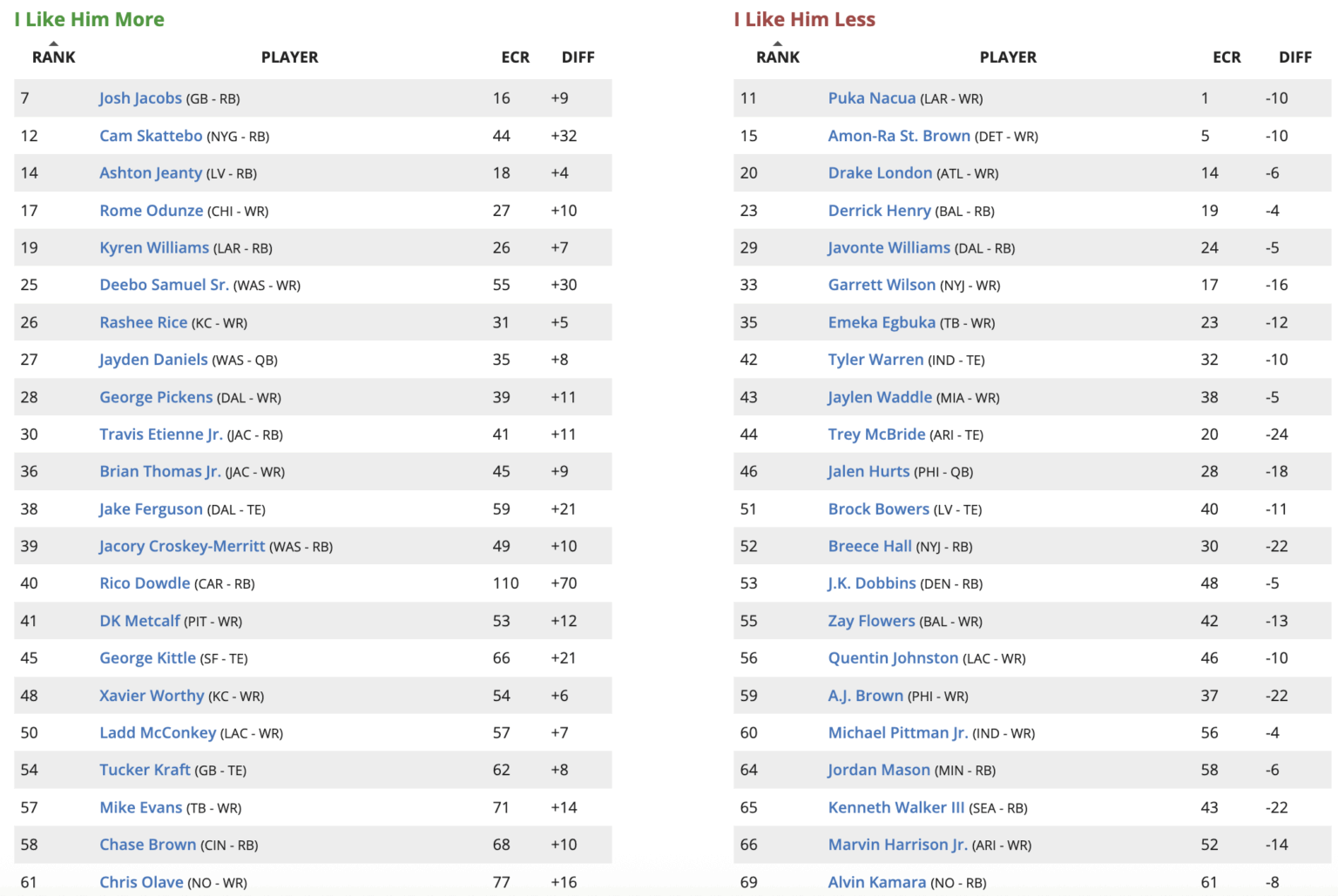Sort left table by the ECR column header
The height and width of the screenshot is (896, 1338).
pyautogui.click(x=515, y=57)
